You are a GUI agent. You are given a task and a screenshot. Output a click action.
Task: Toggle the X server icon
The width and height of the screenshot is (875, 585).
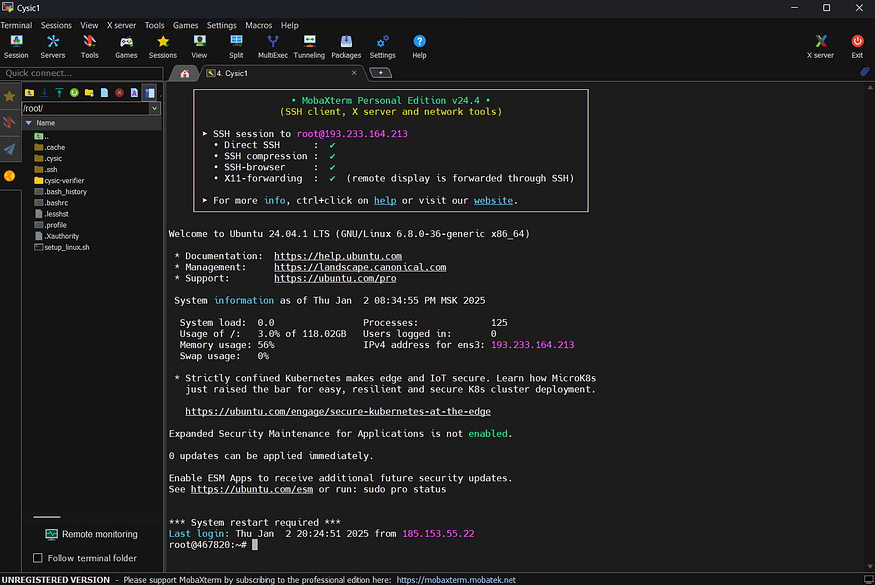click(820, 46)
